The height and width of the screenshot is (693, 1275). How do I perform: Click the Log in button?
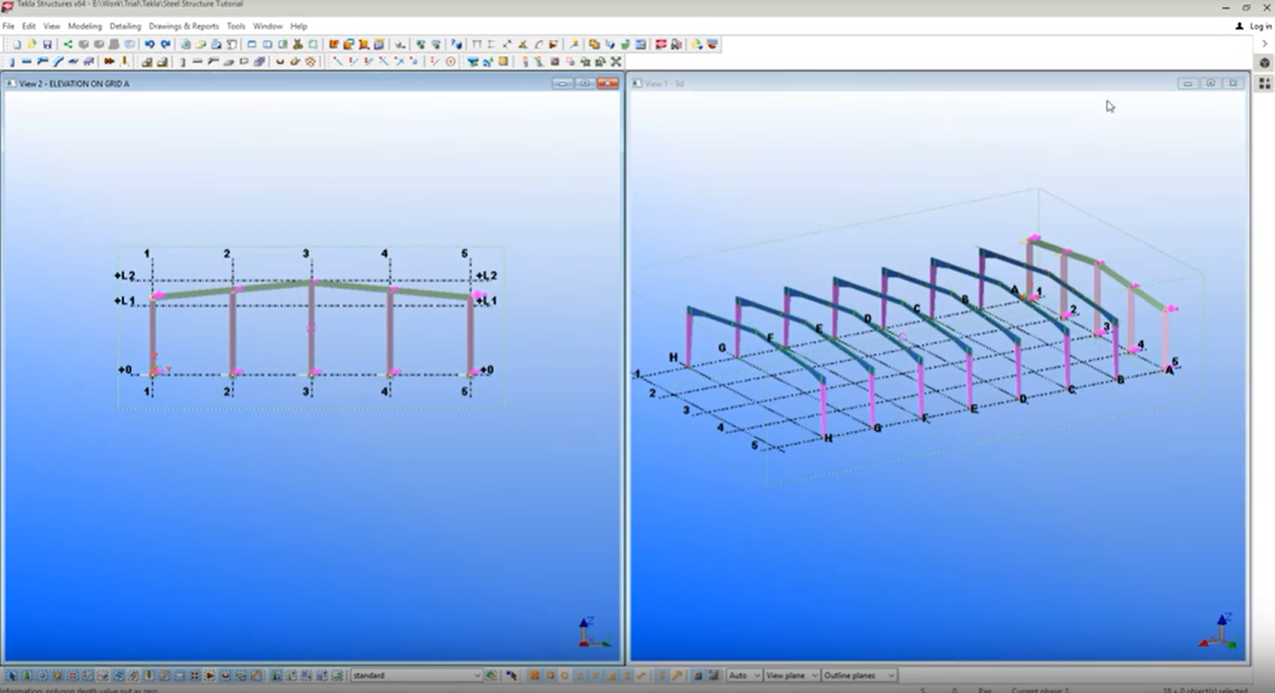(1254, 26)
